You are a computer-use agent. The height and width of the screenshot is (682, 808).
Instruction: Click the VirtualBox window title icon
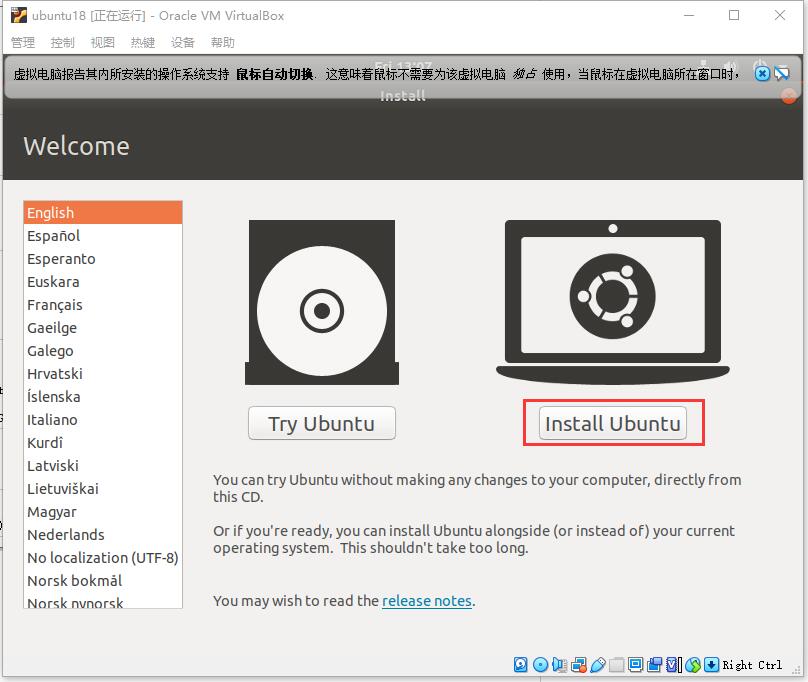[x=19, y=15]
